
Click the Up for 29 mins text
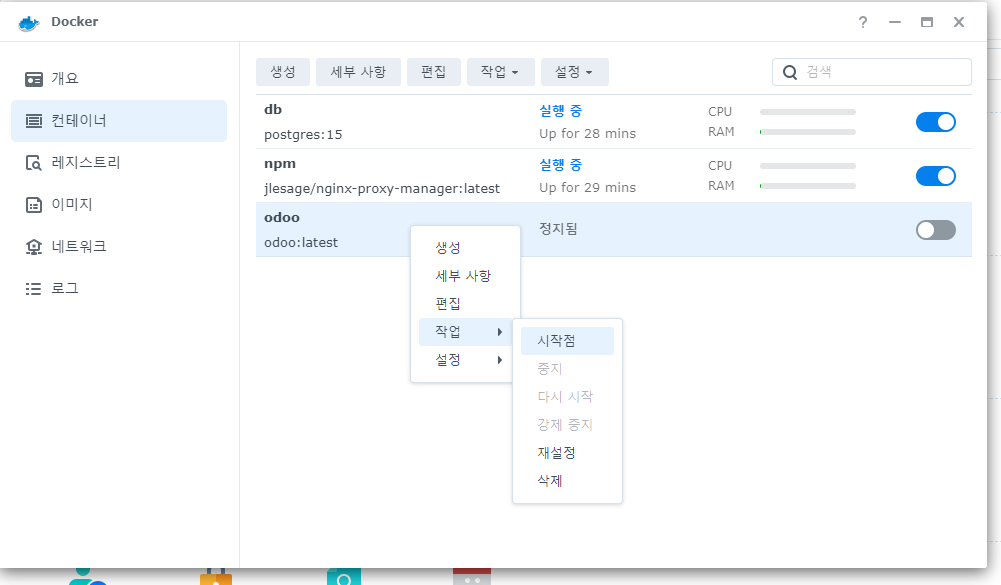point(587,187)
